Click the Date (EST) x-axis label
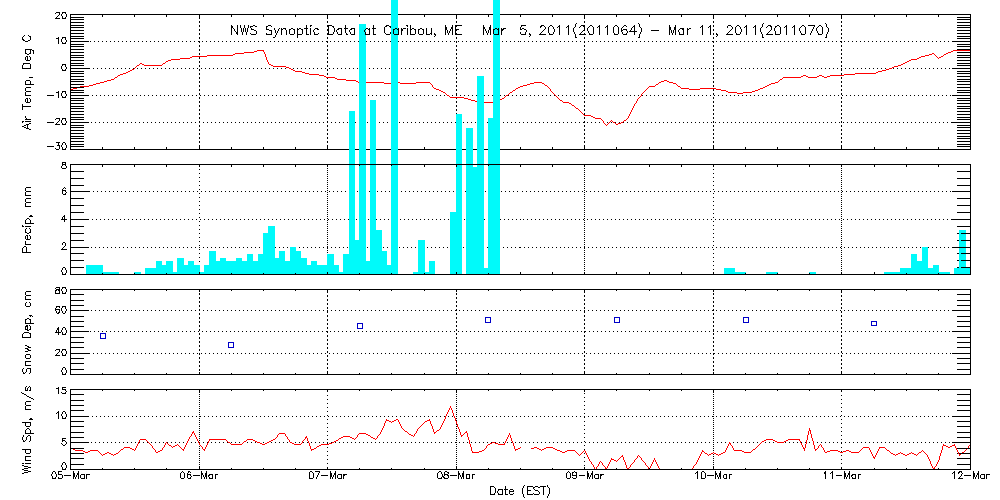The height and width of the screenshot is (500, 1000). coord(521,491)
